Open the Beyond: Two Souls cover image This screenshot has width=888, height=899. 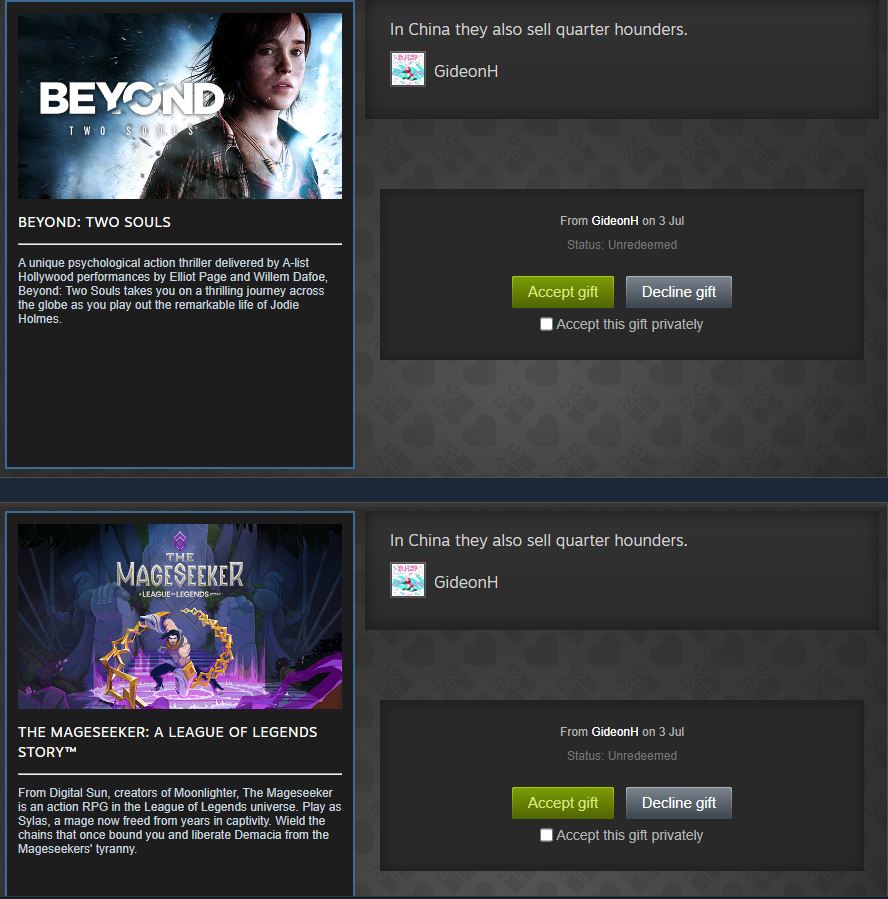click(x=180, y=106)
